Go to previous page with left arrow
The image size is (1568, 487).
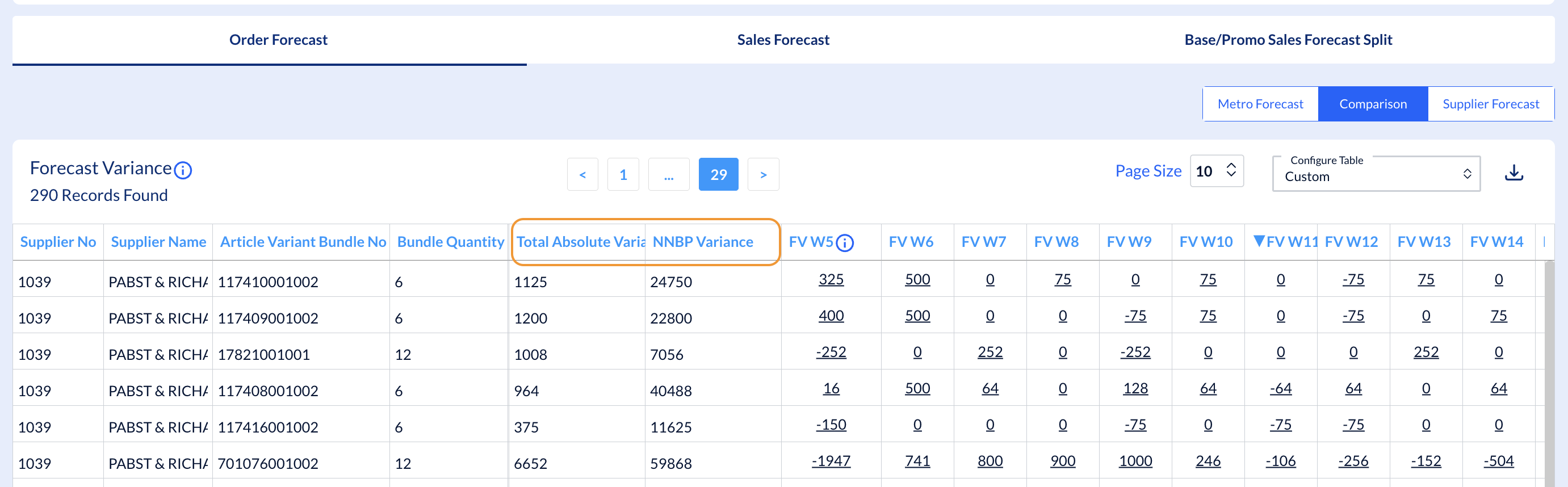pyautogui.click(x=582, y=175)
